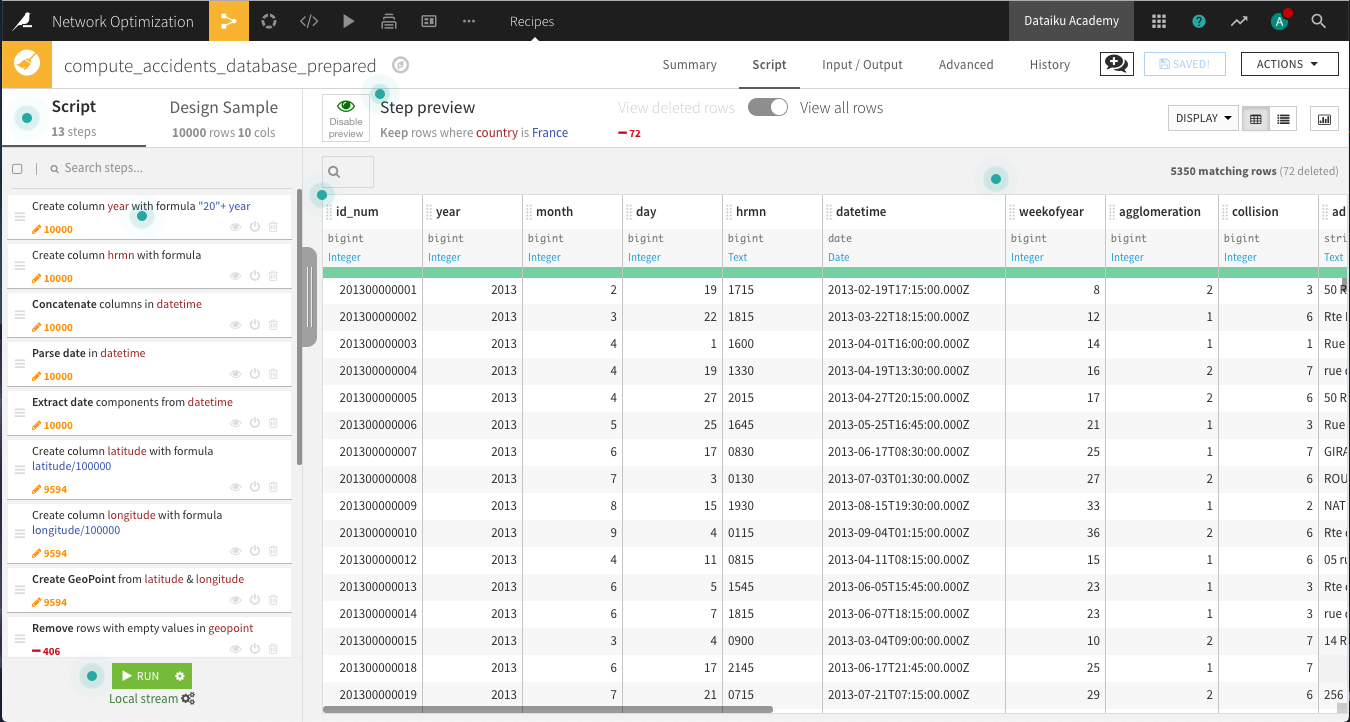
Task: Open the Flow icon in top navigation
Action: tap(229, 21)
